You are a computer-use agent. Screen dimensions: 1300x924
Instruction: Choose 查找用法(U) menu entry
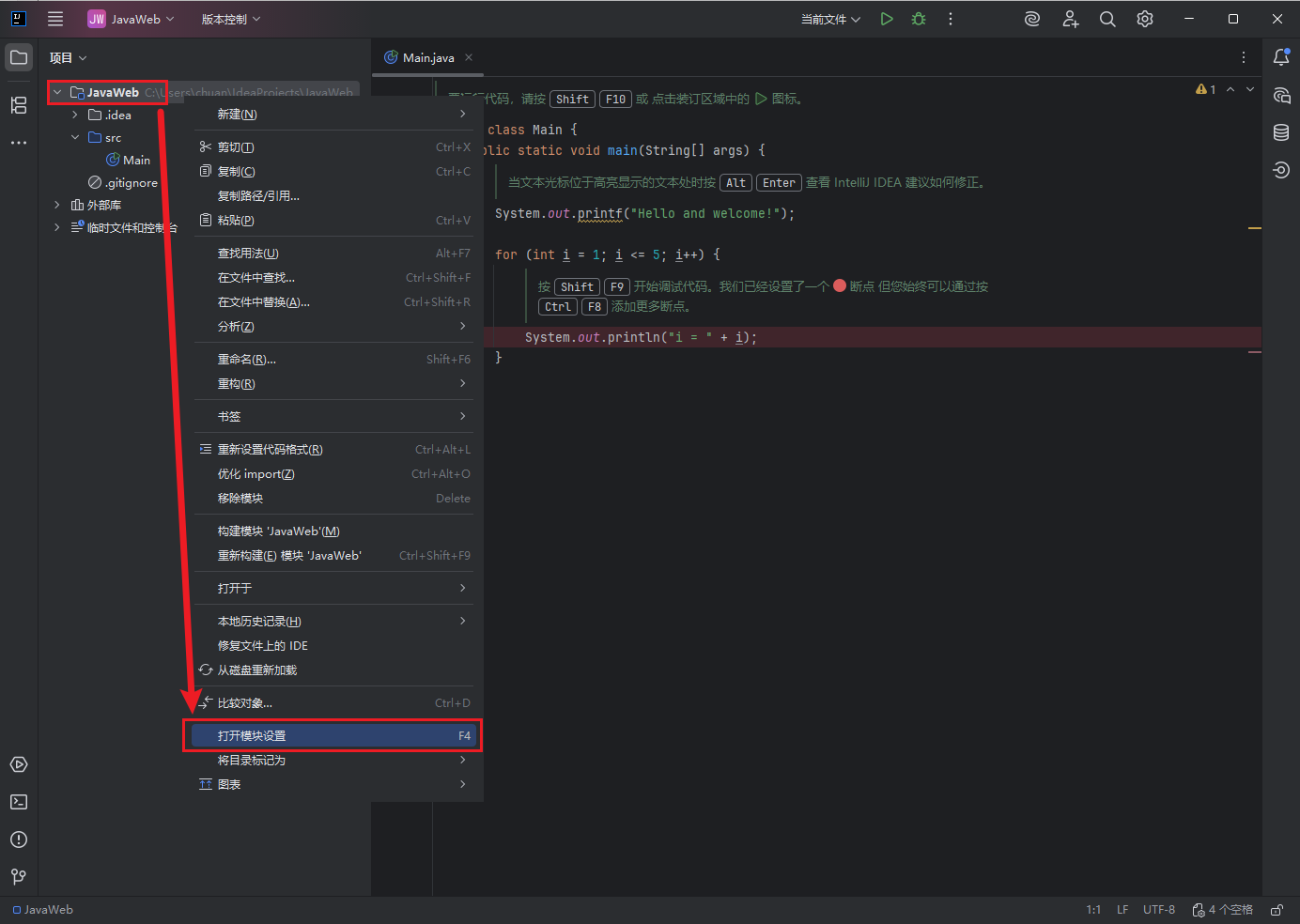(x=333, y=254)
